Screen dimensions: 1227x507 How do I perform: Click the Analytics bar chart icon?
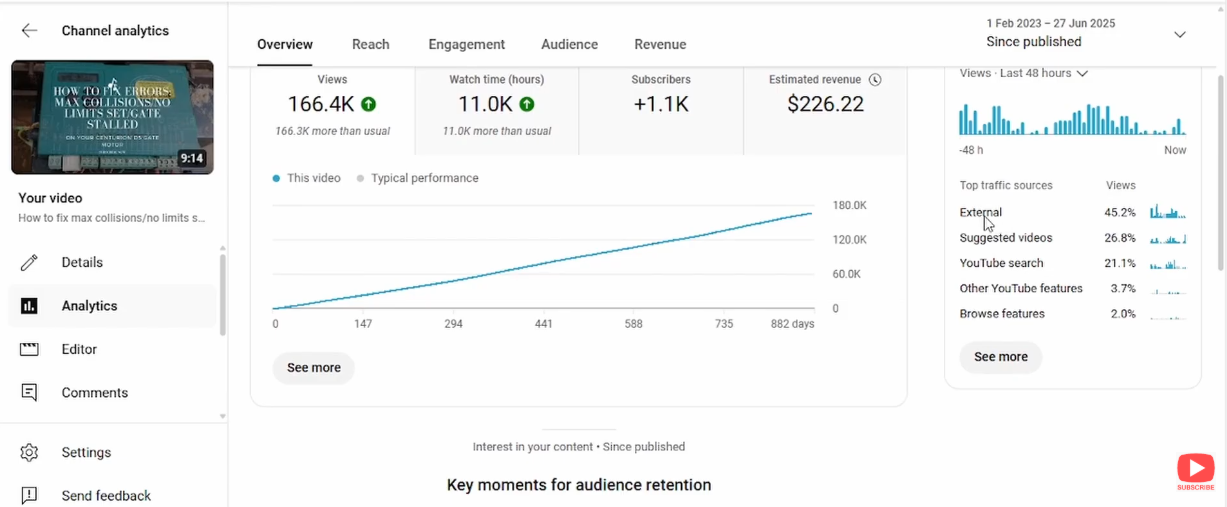(29, 306)
